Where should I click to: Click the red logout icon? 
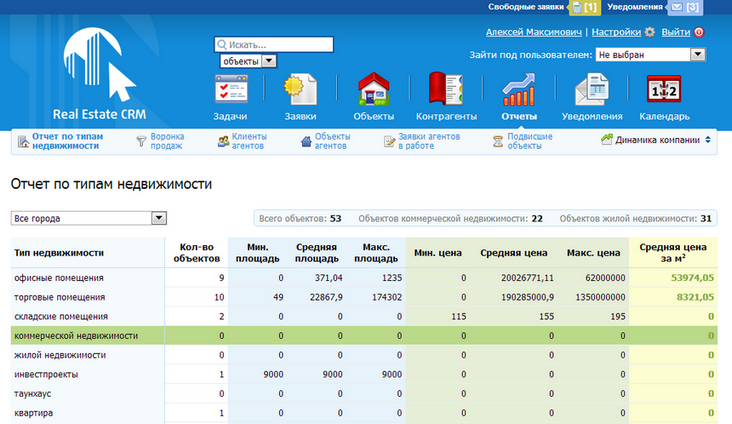pos(699,32)
